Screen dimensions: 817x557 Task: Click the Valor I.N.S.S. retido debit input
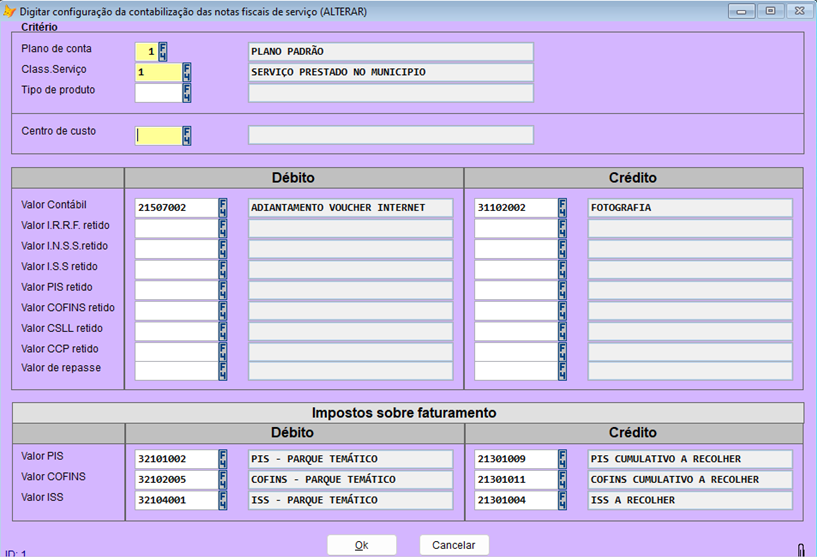(176, 249)
